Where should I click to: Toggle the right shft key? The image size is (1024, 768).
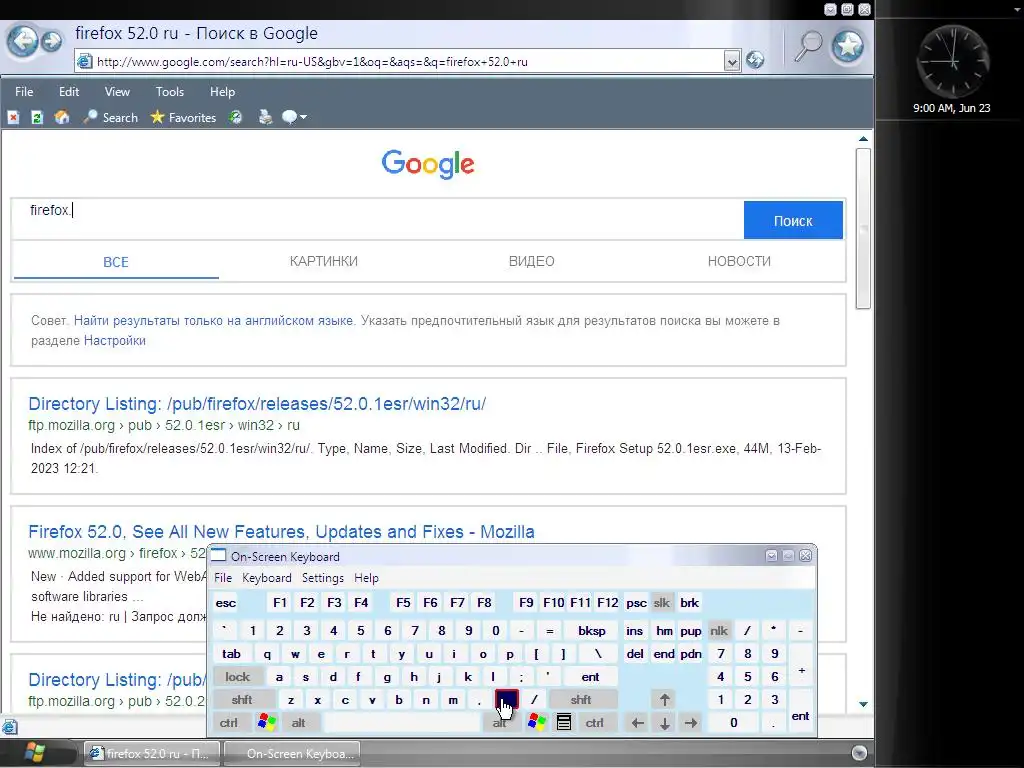coord(581,700)
